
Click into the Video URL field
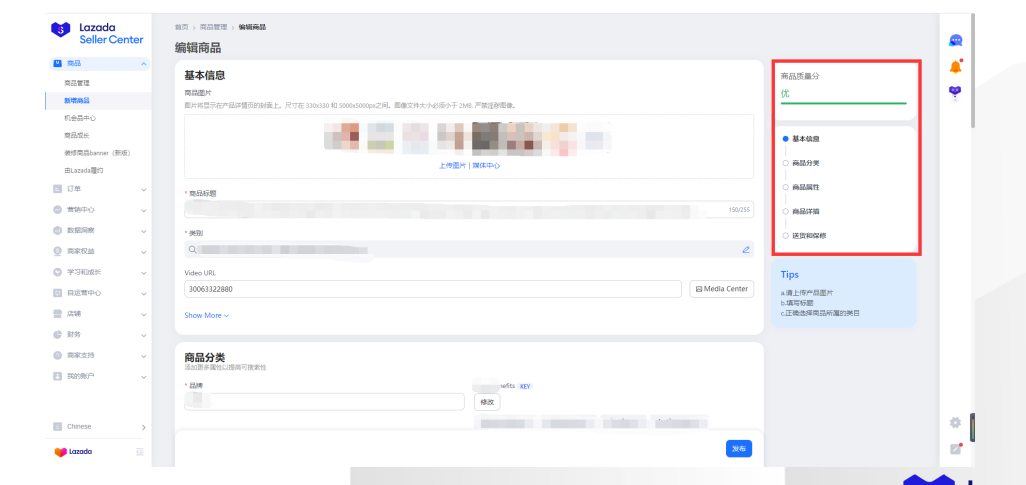click(x=433, y=289)
